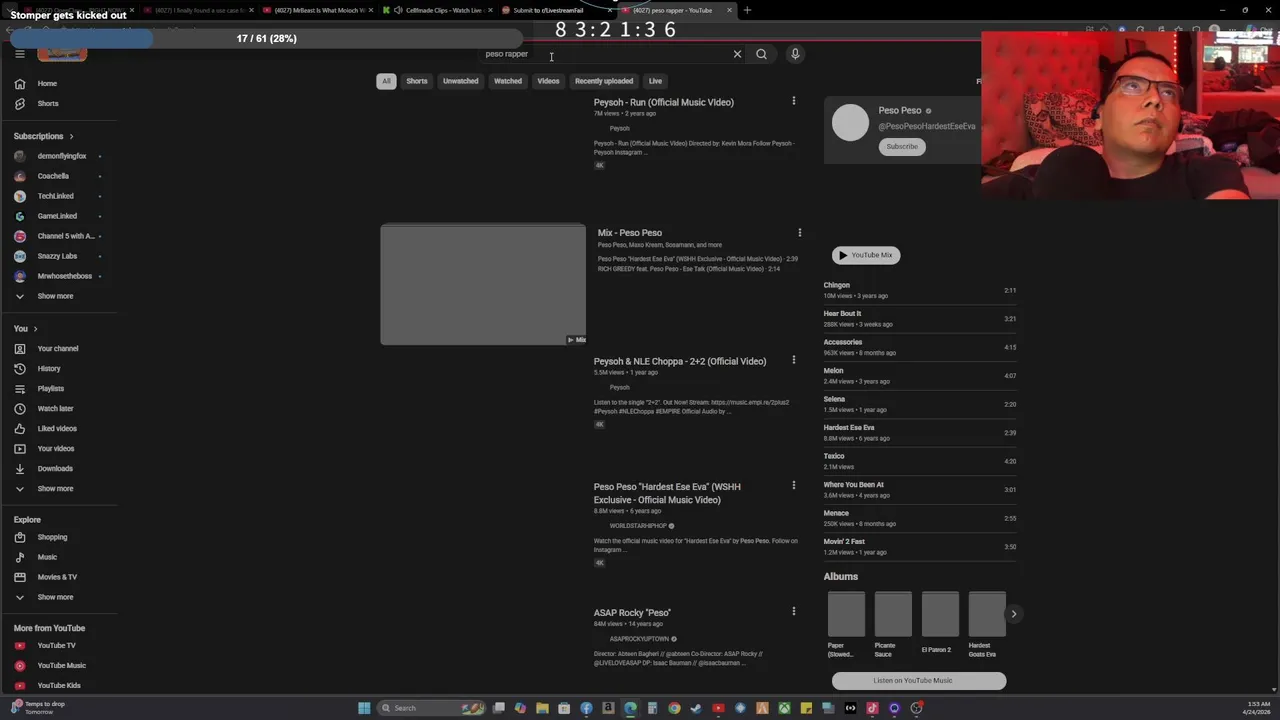This screenshot has width=1280, height=720.
Task: Open ASAP Rocky "Peso" video title
Action: coord(632,613)
